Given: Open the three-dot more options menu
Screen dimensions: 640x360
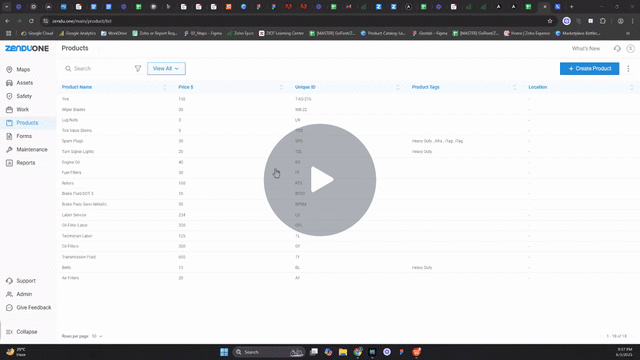Looking at the screenshot, I should (x=628, y=69).
